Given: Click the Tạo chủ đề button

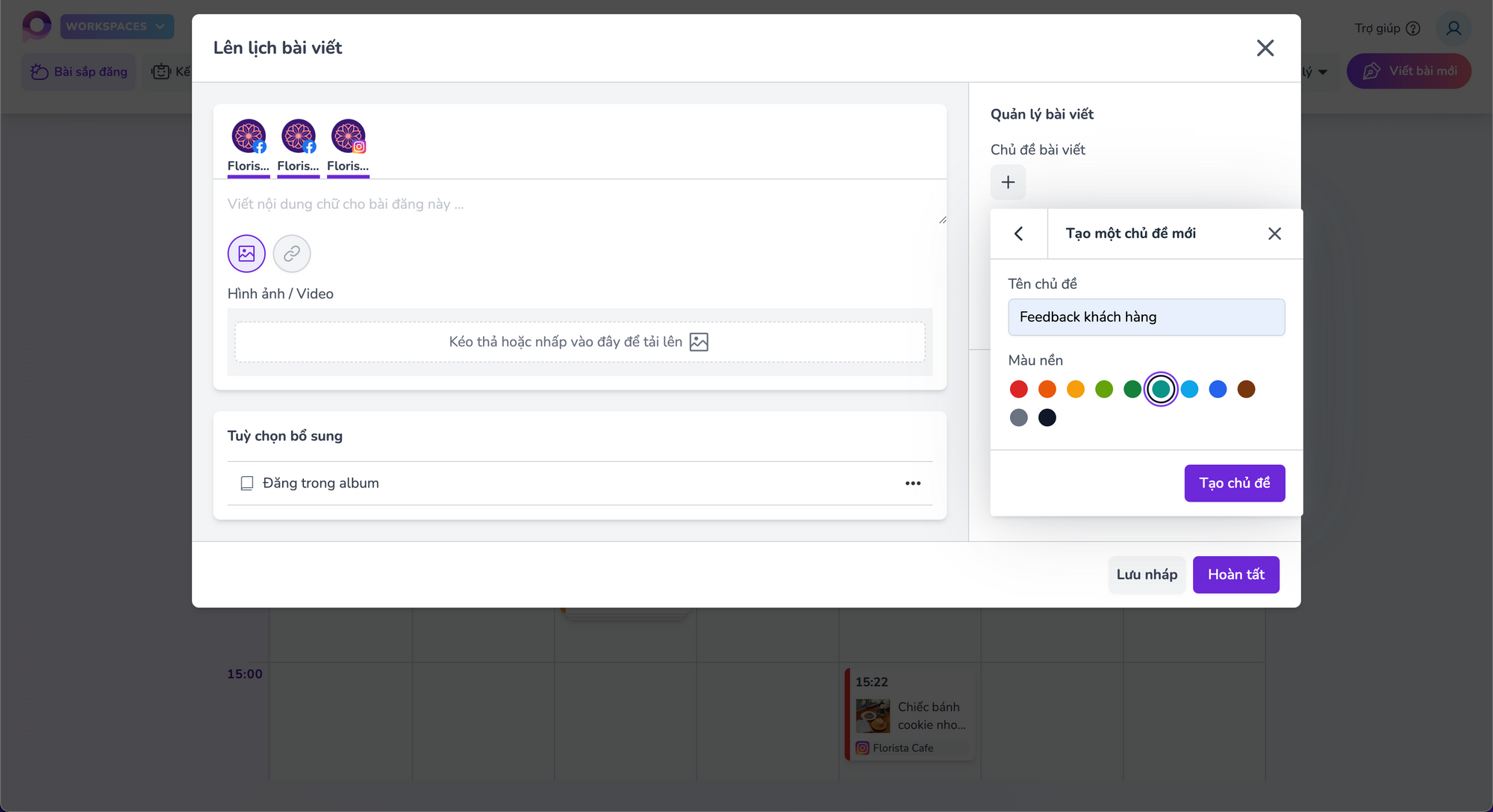Looking at the screenshot, I should [x=1235, y=484].
